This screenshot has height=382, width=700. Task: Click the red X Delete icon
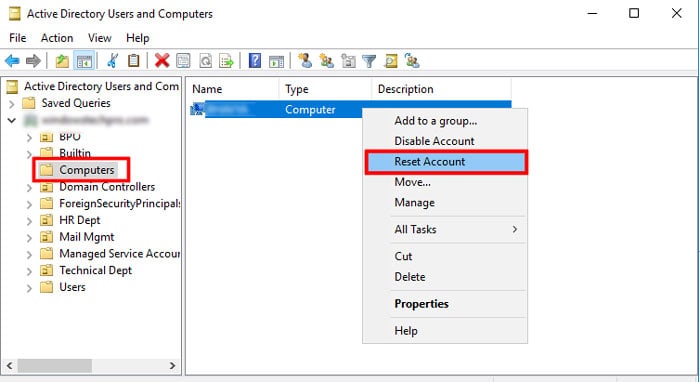[x=162, y=60]
